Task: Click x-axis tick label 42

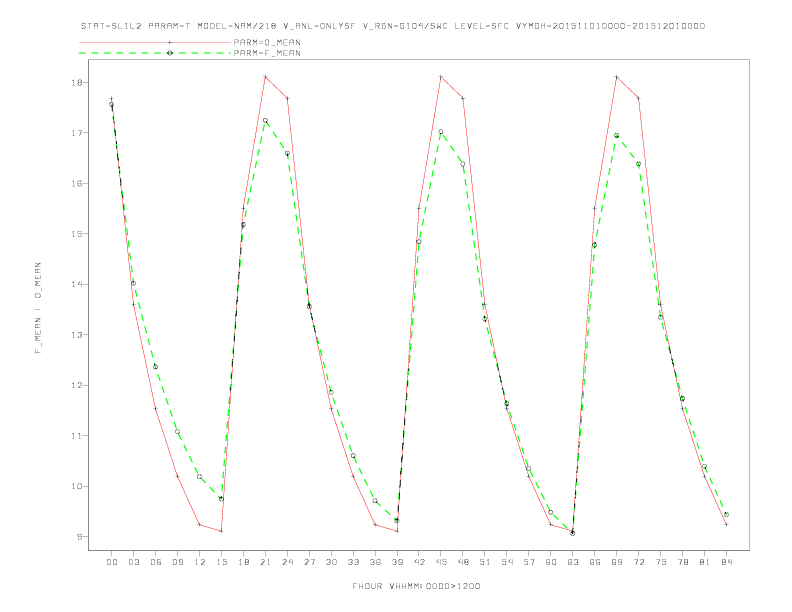Action: (419, 562)
